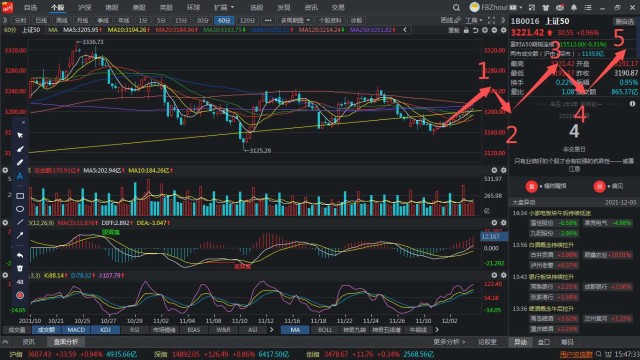Select the rectangle drawing tool
The image size is (640, 360).
20,196
